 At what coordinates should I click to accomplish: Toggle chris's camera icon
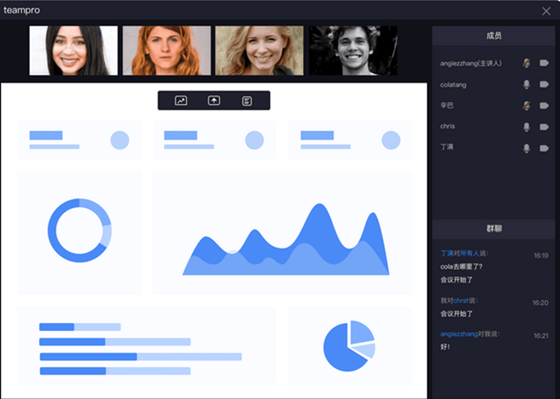click(544, 127)
